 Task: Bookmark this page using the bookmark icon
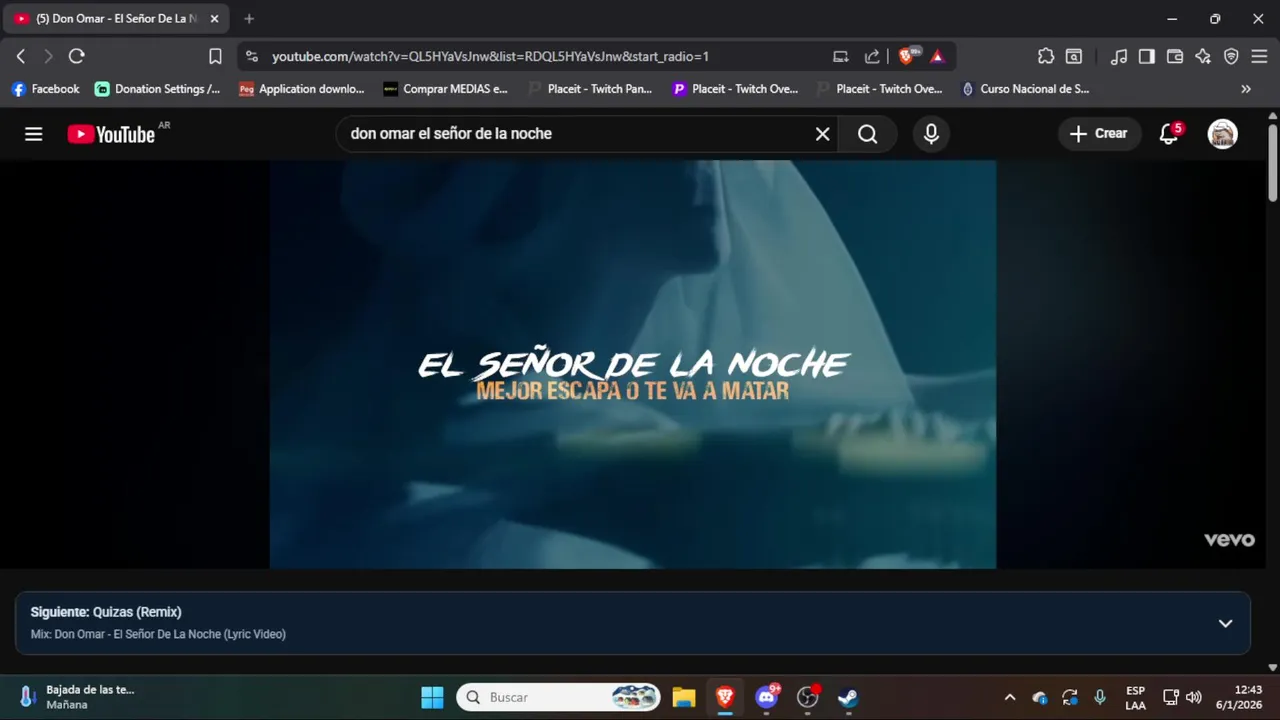pos(215,56)
